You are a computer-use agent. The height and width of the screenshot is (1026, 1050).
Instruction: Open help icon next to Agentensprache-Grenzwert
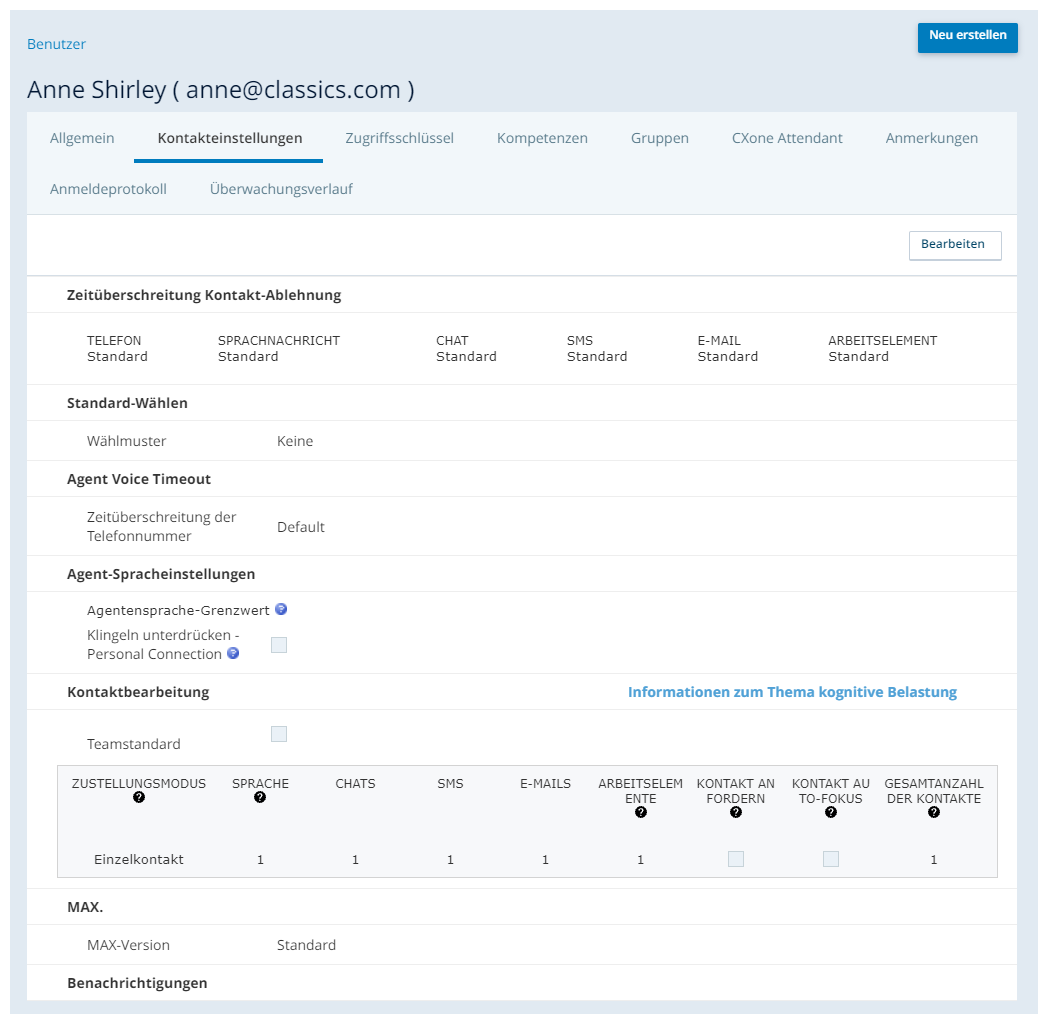(281, 609)
